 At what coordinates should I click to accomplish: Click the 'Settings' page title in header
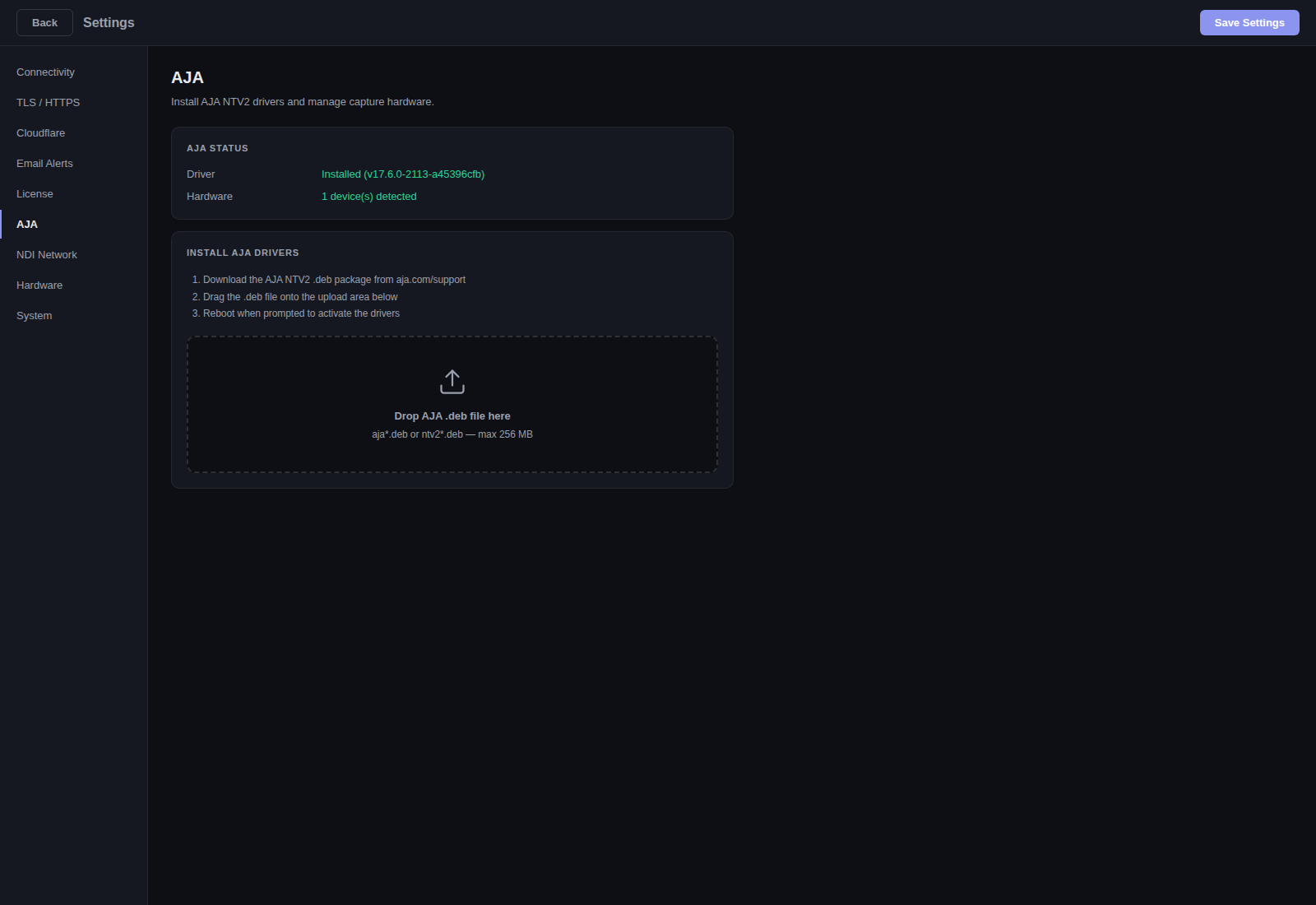click(x=109, y=23)
